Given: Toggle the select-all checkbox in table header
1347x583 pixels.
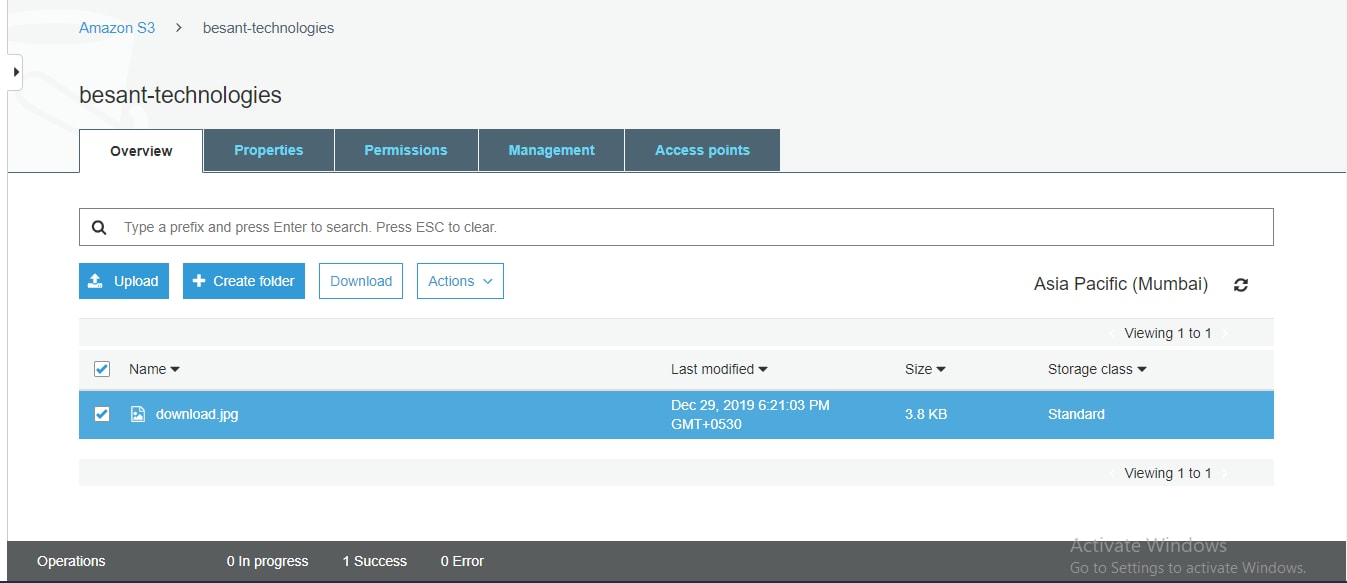Looking at the screenshot, I should [102, 369].
